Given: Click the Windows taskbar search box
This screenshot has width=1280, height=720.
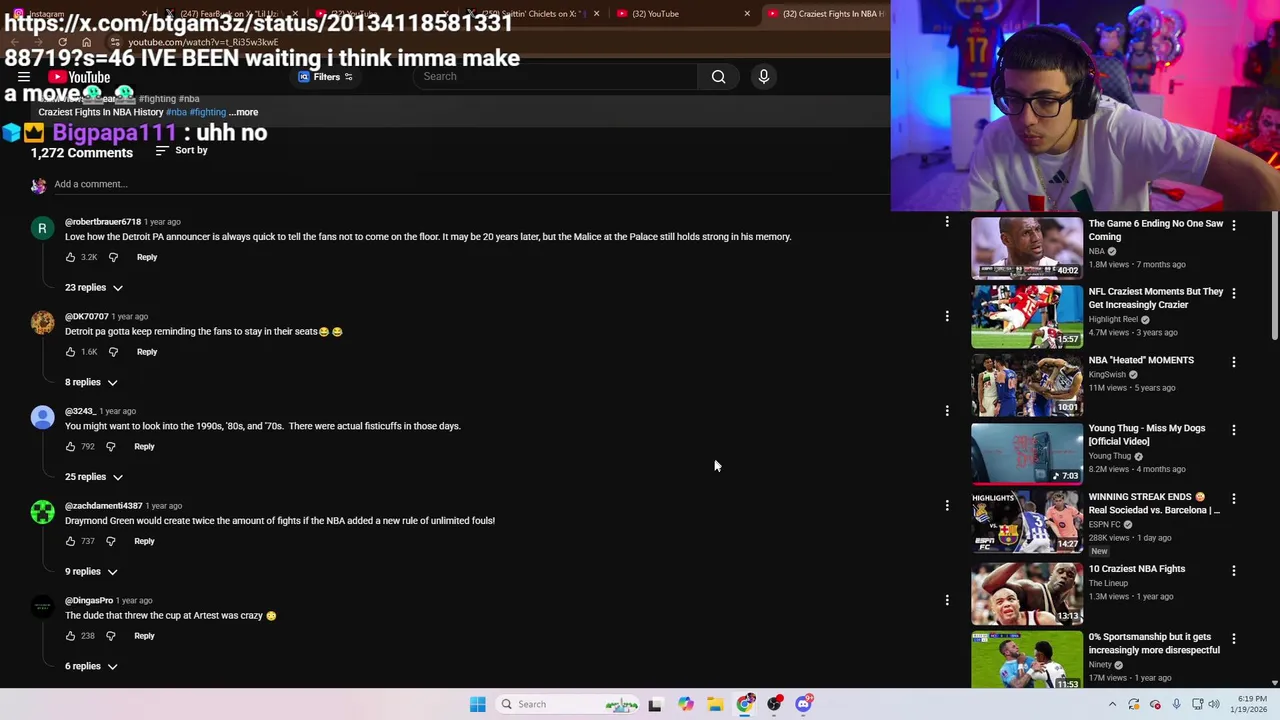Looking at the screenshot, I should coord(566,704).
